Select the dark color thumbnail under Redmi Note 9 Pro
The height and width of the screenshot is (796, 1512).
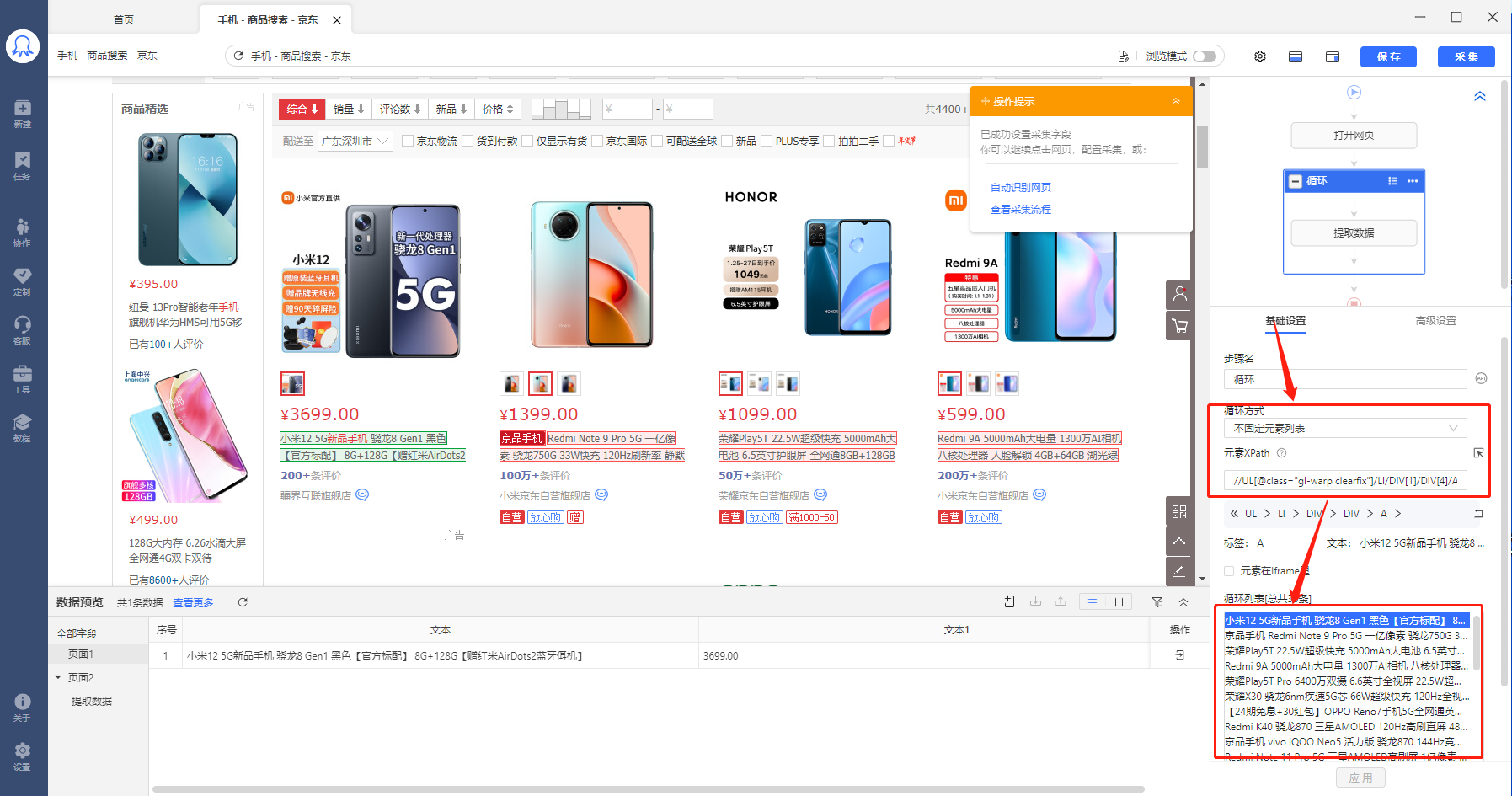tap(569, 384)
